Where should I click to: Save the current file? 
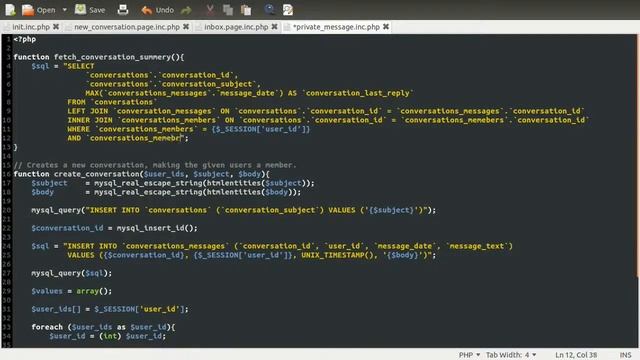click(90, 10)
